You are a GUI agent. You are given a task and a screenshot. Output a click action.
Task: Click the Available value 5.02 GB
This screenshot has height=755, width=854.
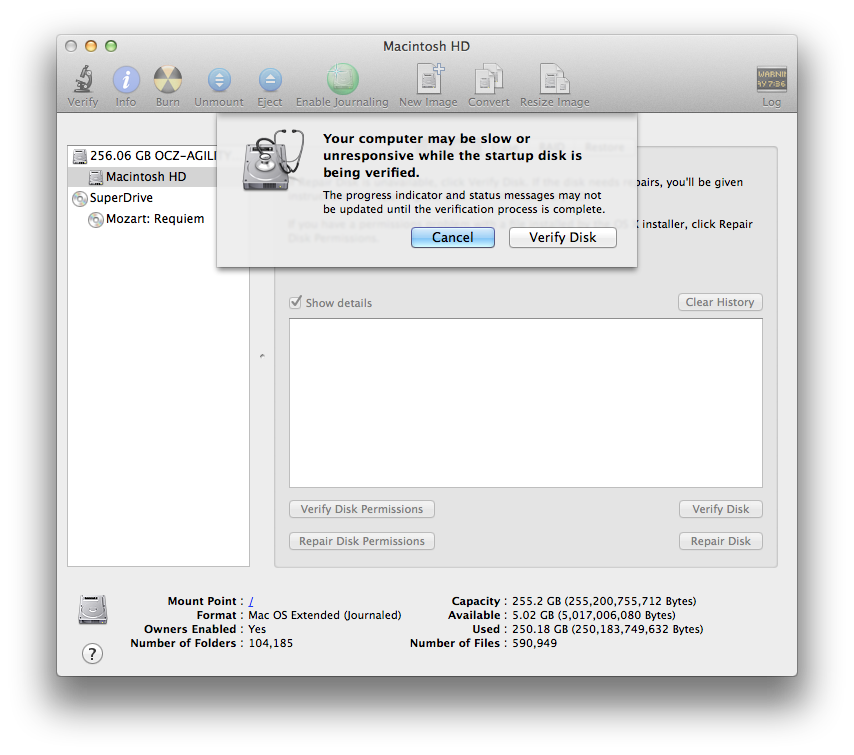594,615
